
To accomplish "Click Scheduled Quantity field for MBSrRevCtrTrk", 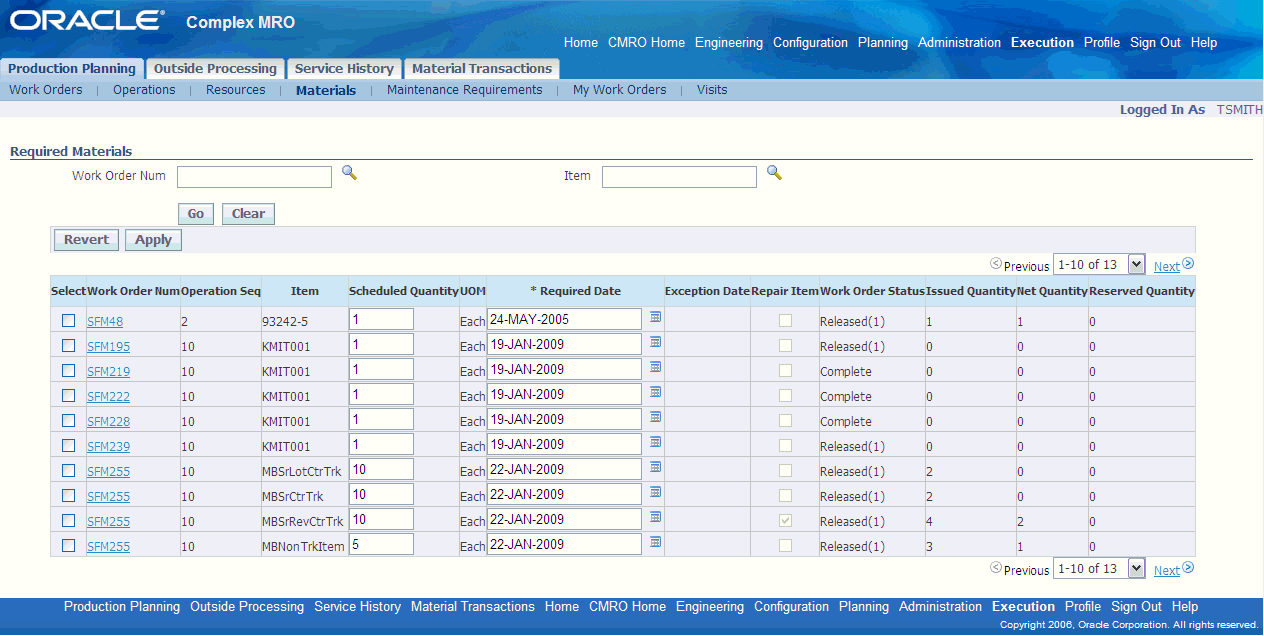I will [381, 519].
